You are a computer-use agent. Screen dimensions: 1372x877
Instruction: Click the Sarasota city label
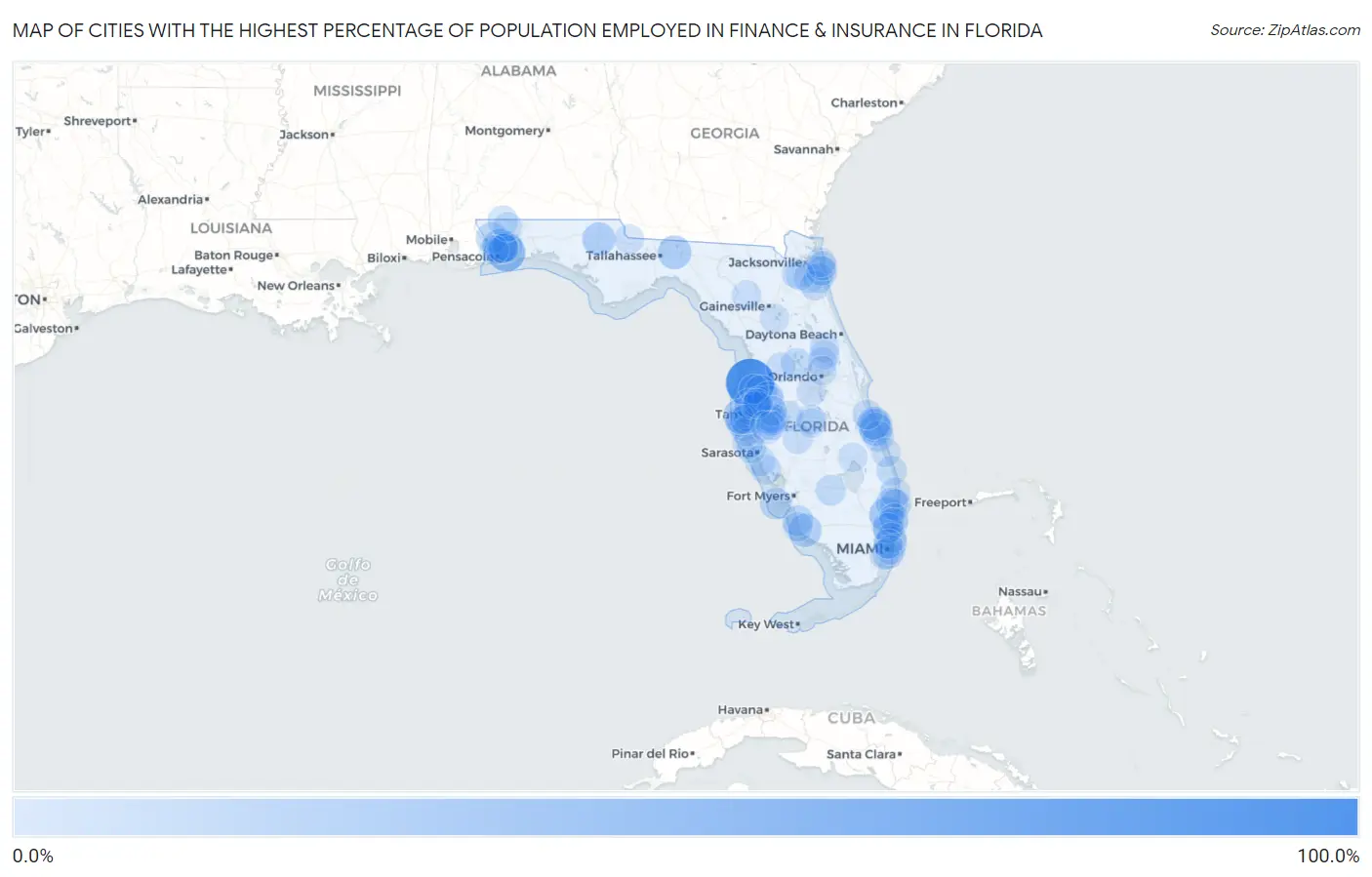coord(727,453)
